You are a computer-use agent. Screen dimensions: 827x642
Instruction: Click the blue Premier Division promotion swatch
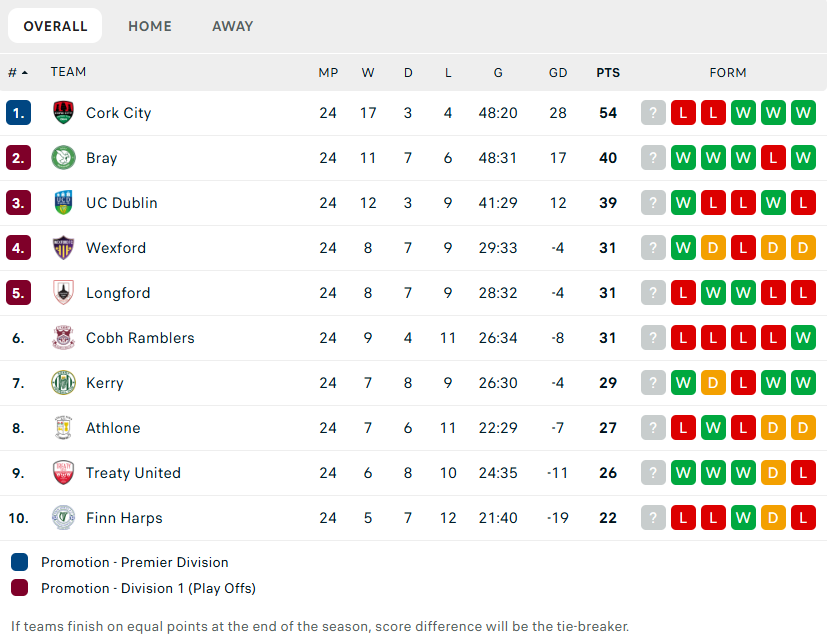click(20, 562)
